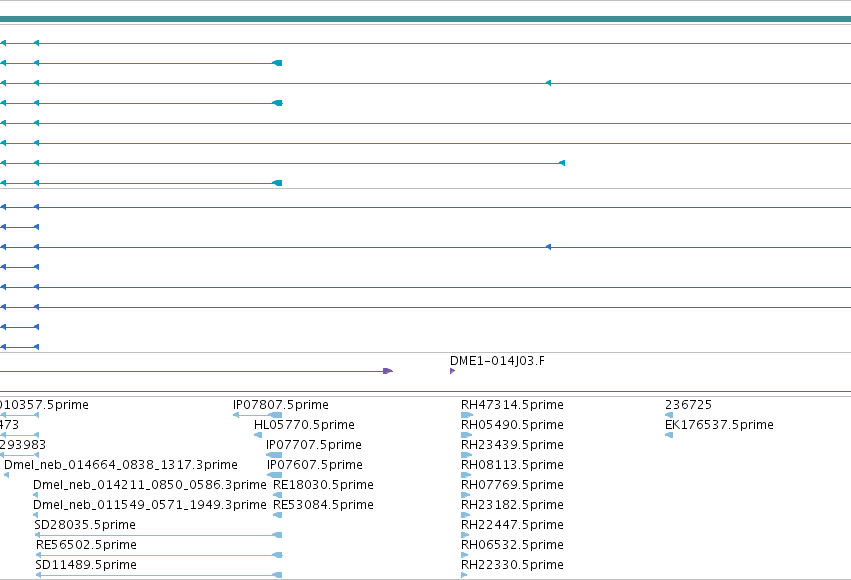Click the small purple DME1-014J03.F arrow glyph
This screenshot has height=580, width=851.
pos(453,371)
